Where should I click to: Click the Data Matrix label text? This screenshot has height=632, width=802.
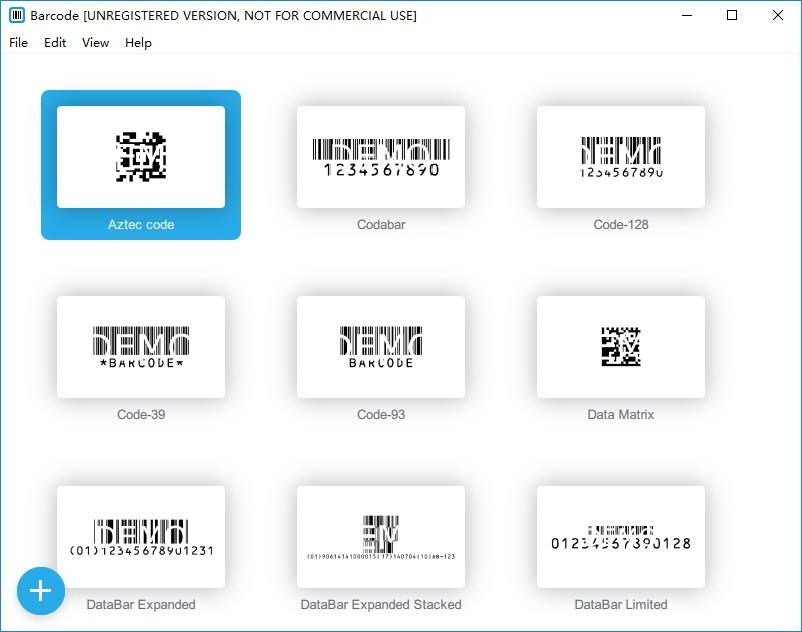tap(621, 414)
